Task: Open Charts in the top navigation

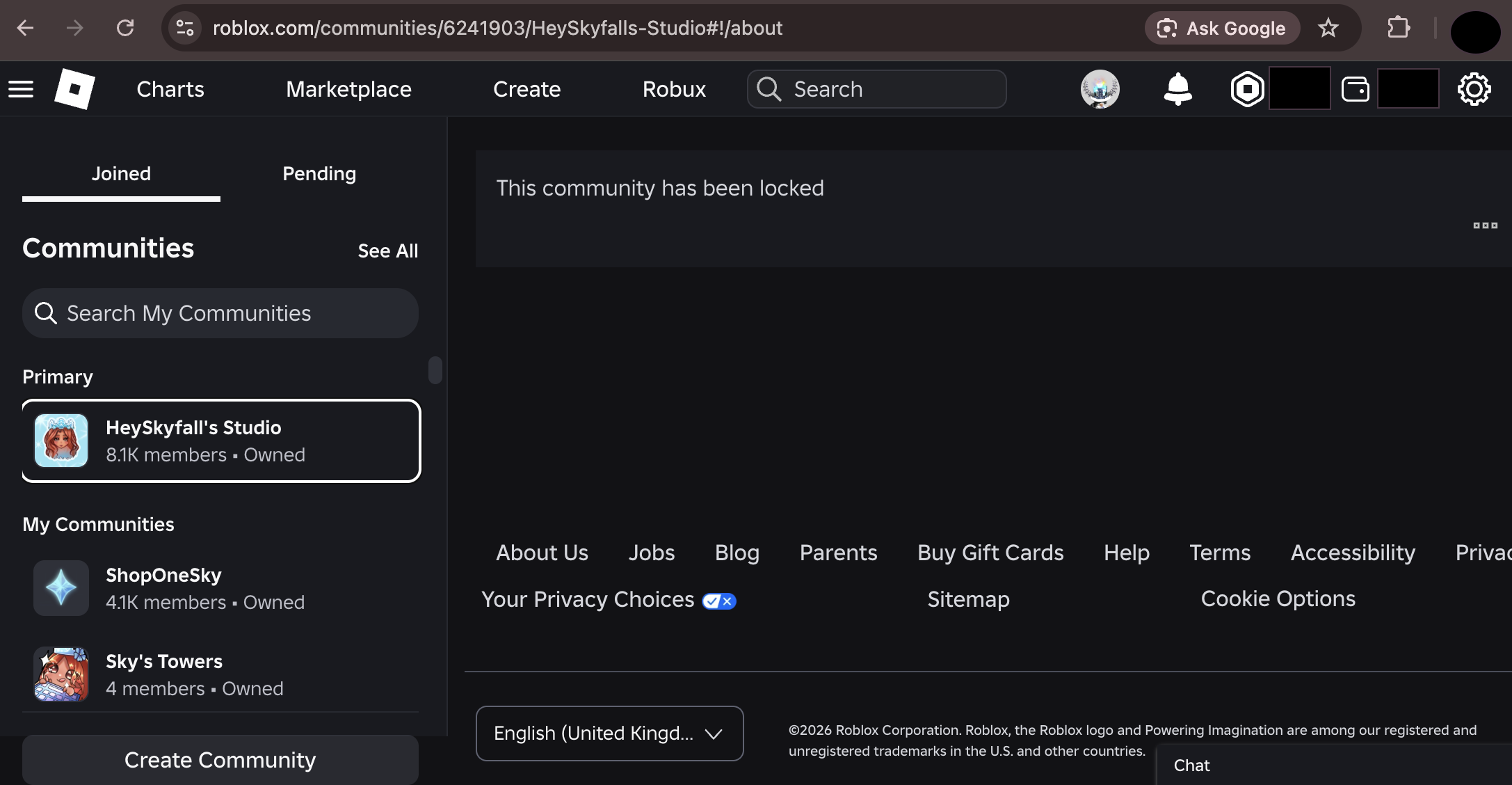Action: point(170,89)
